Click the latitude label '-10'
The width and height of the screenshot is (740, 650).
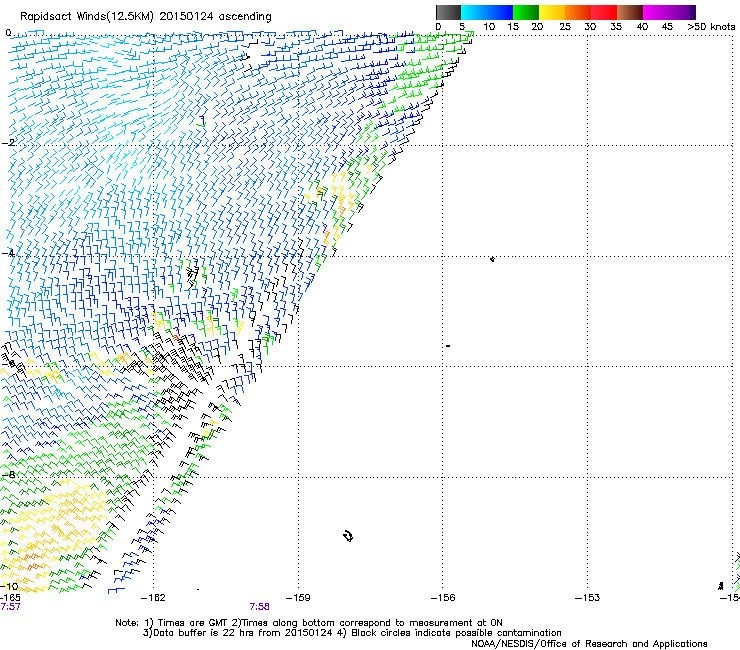click(x=9, y=586)
